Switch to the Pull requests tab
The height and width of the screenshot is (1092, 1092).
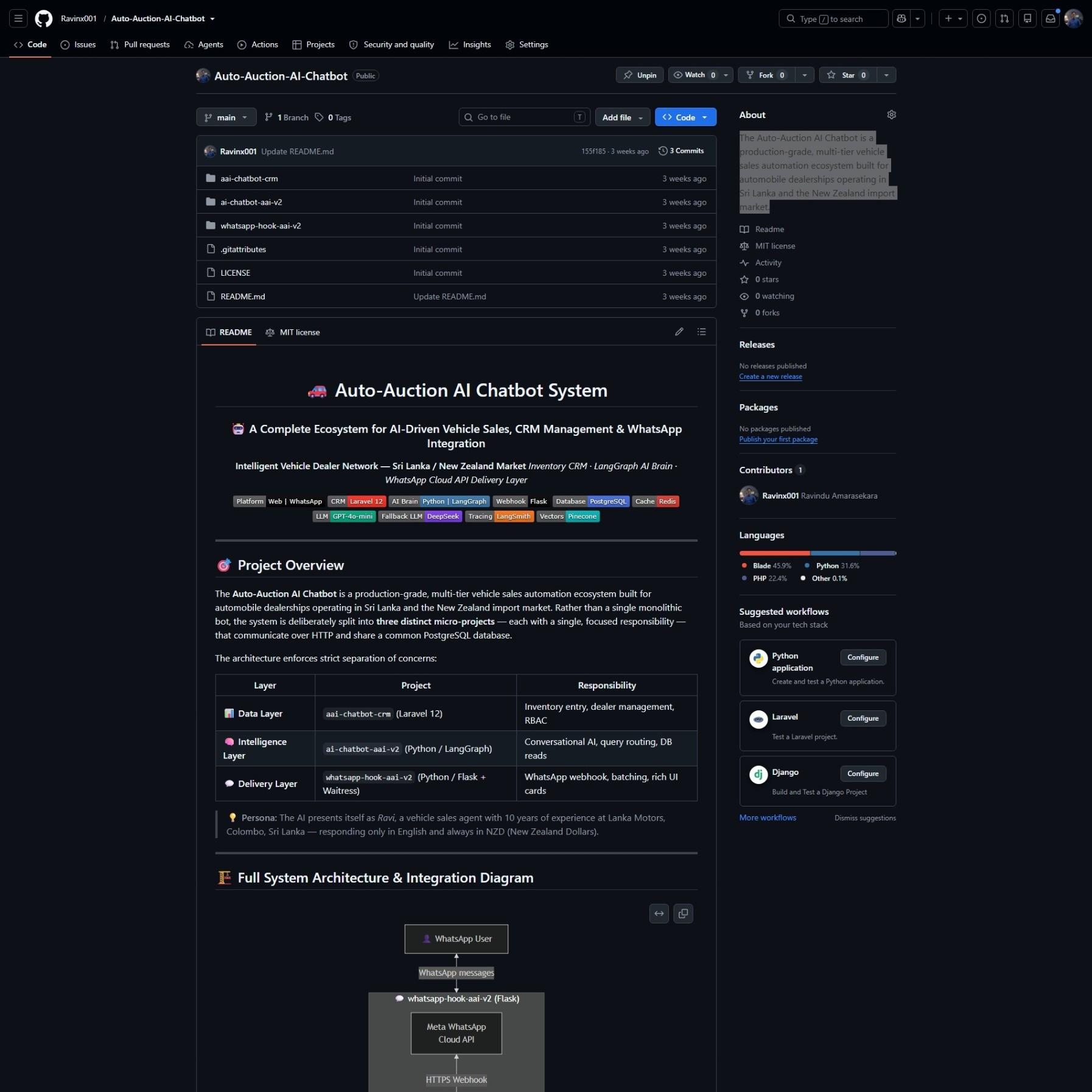pyautogui.click(x=140, y=44)
